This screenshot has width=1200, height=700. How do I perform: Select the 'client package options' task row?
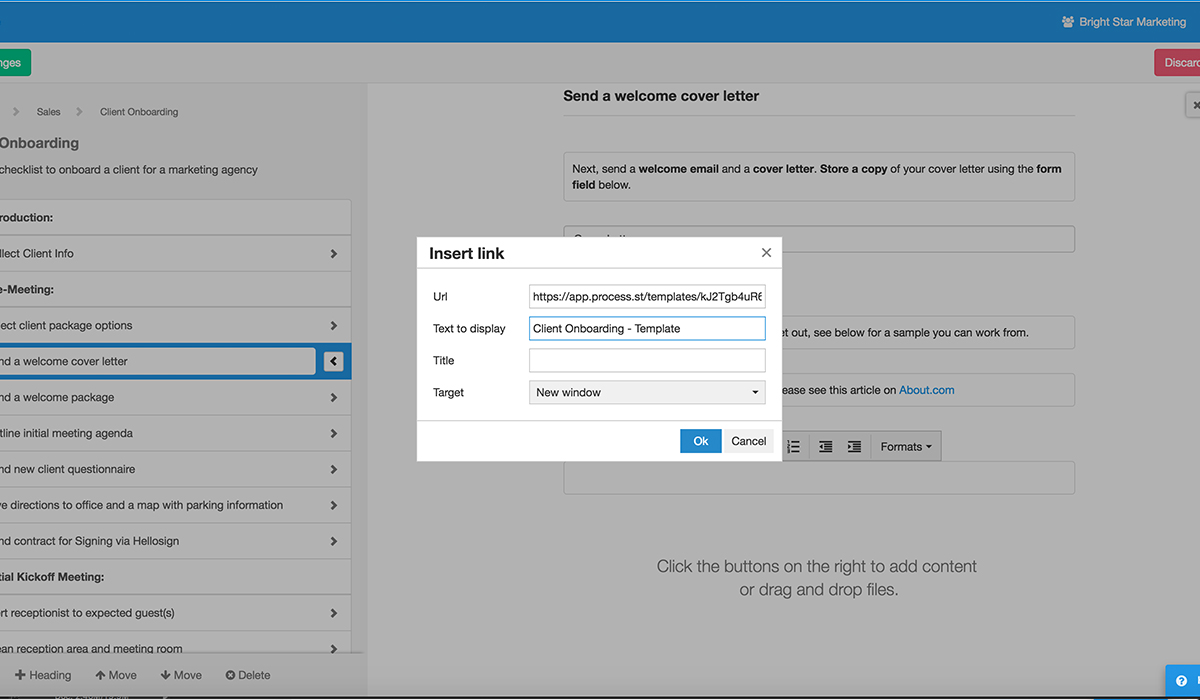[x=175, y=326]
